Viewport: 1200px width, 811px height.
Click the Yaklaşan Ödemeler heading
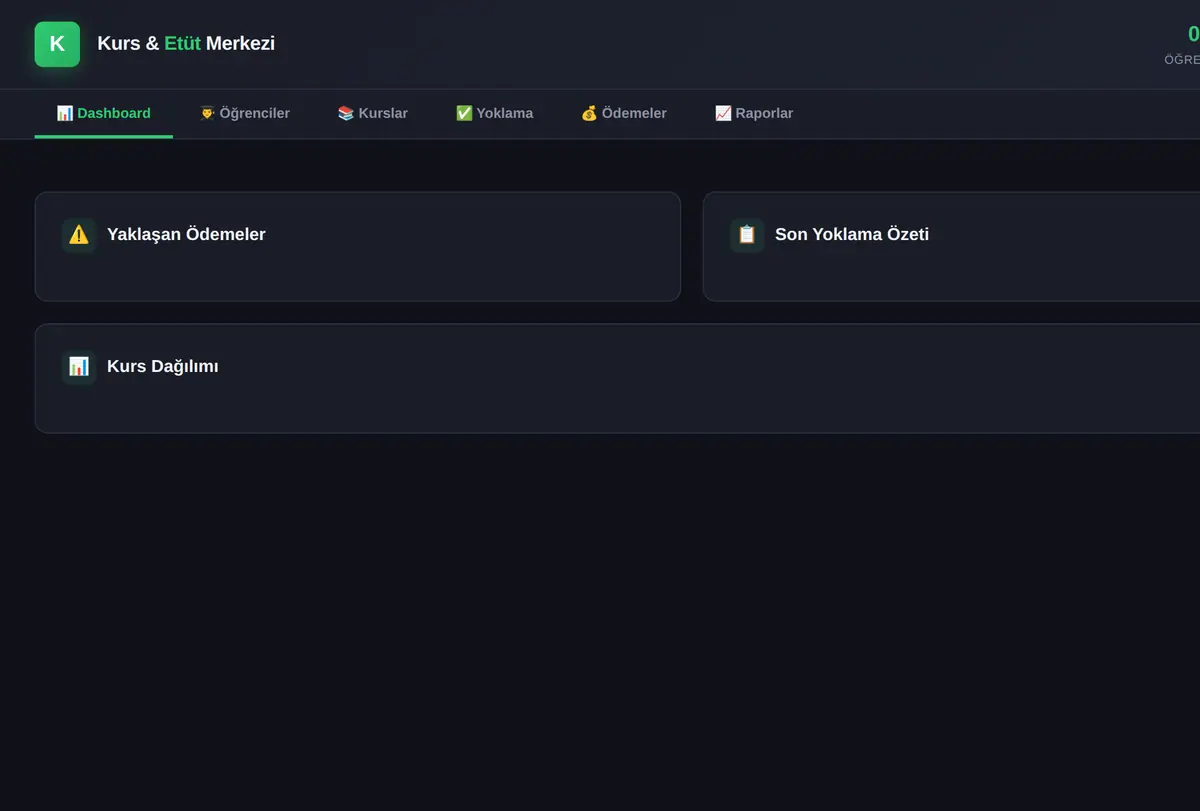tap(186, 235)
